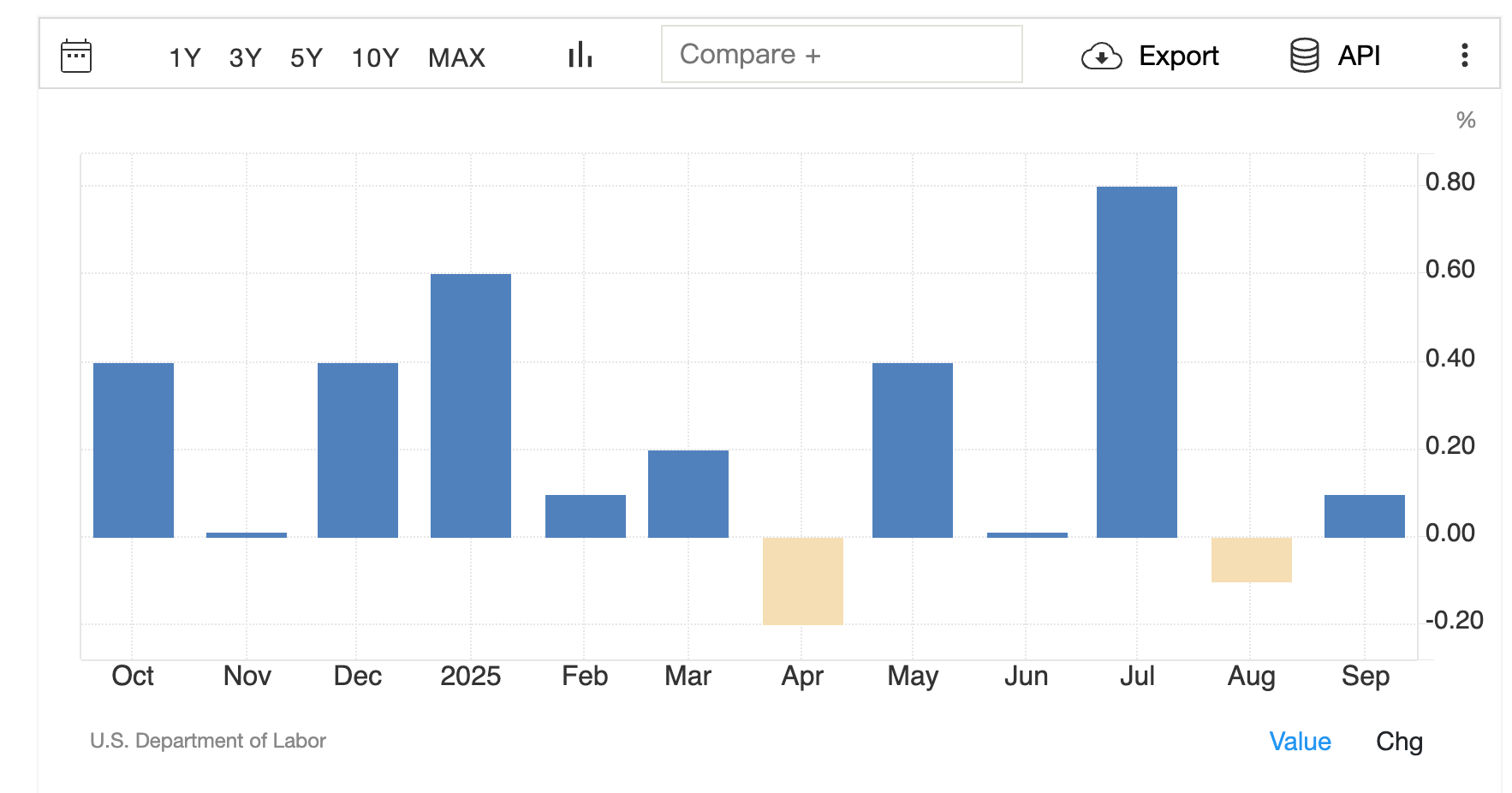Select the 3Y range toggle
Image resolution: width=1512 pixels, height=793 pixels.
point(244,57)
